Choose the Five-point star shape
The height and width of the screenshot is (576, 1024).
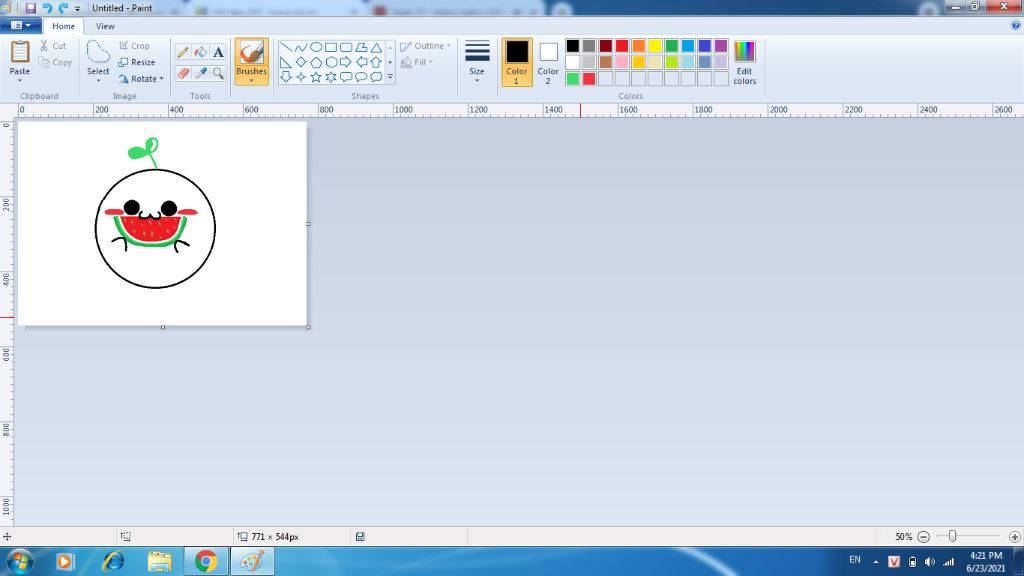coord(316,77)
